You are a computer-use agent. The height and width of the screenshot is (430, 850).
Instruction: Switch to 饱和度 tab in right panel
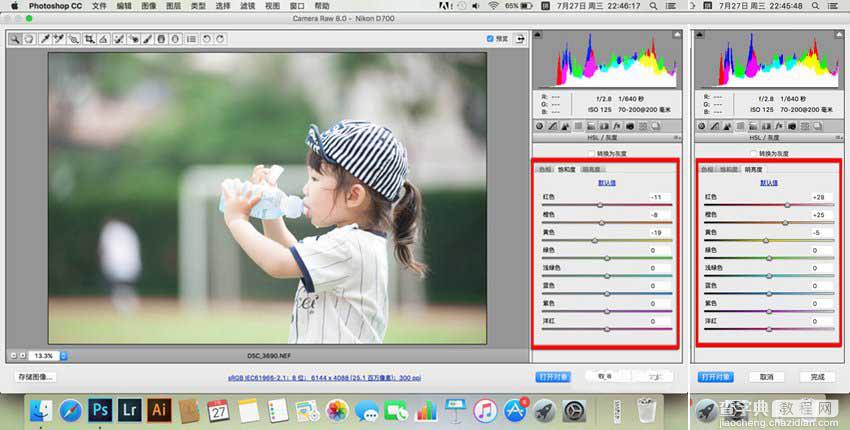[729, 170]
